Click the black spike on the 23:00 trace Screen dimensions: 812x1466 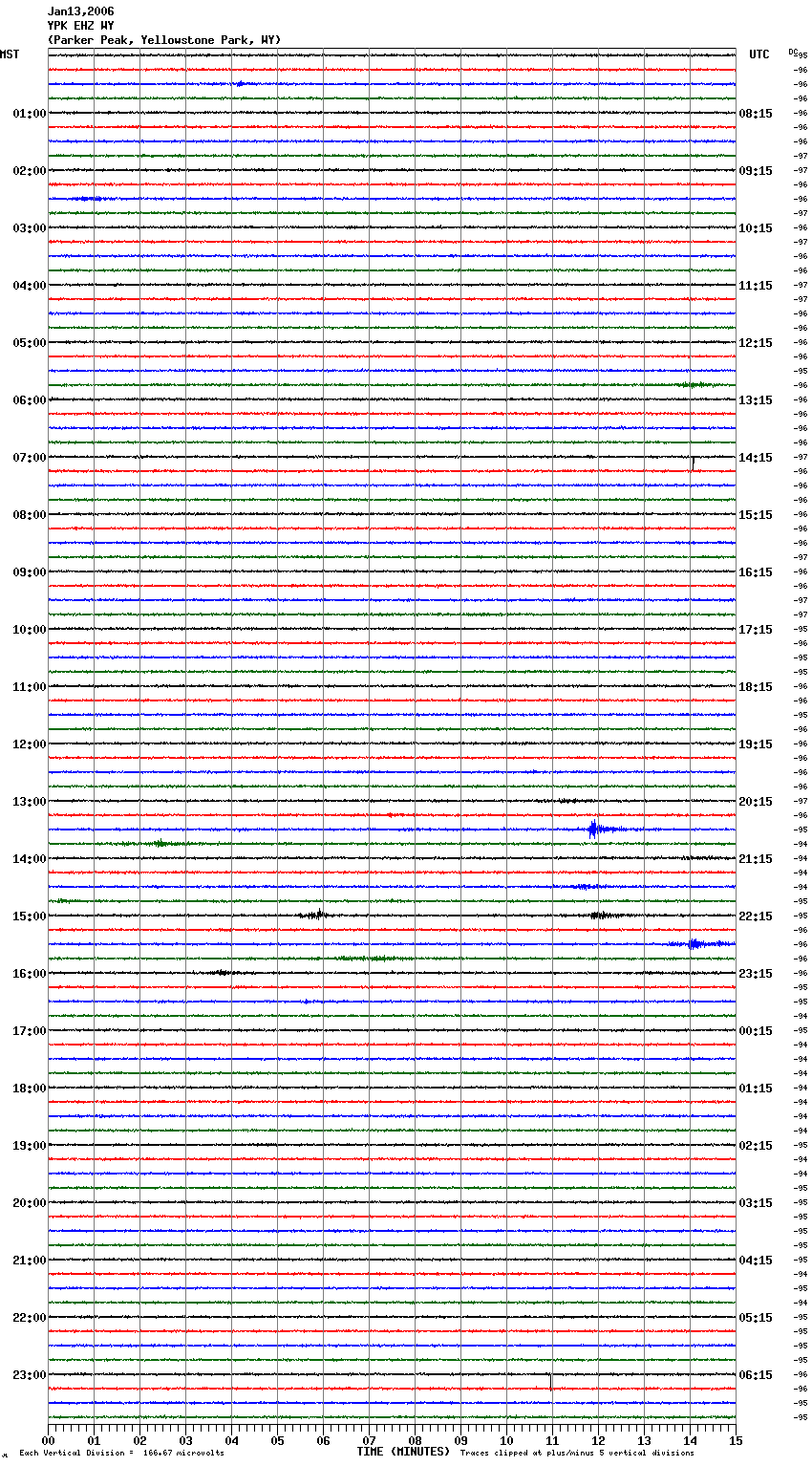(x=550, y=1381)
